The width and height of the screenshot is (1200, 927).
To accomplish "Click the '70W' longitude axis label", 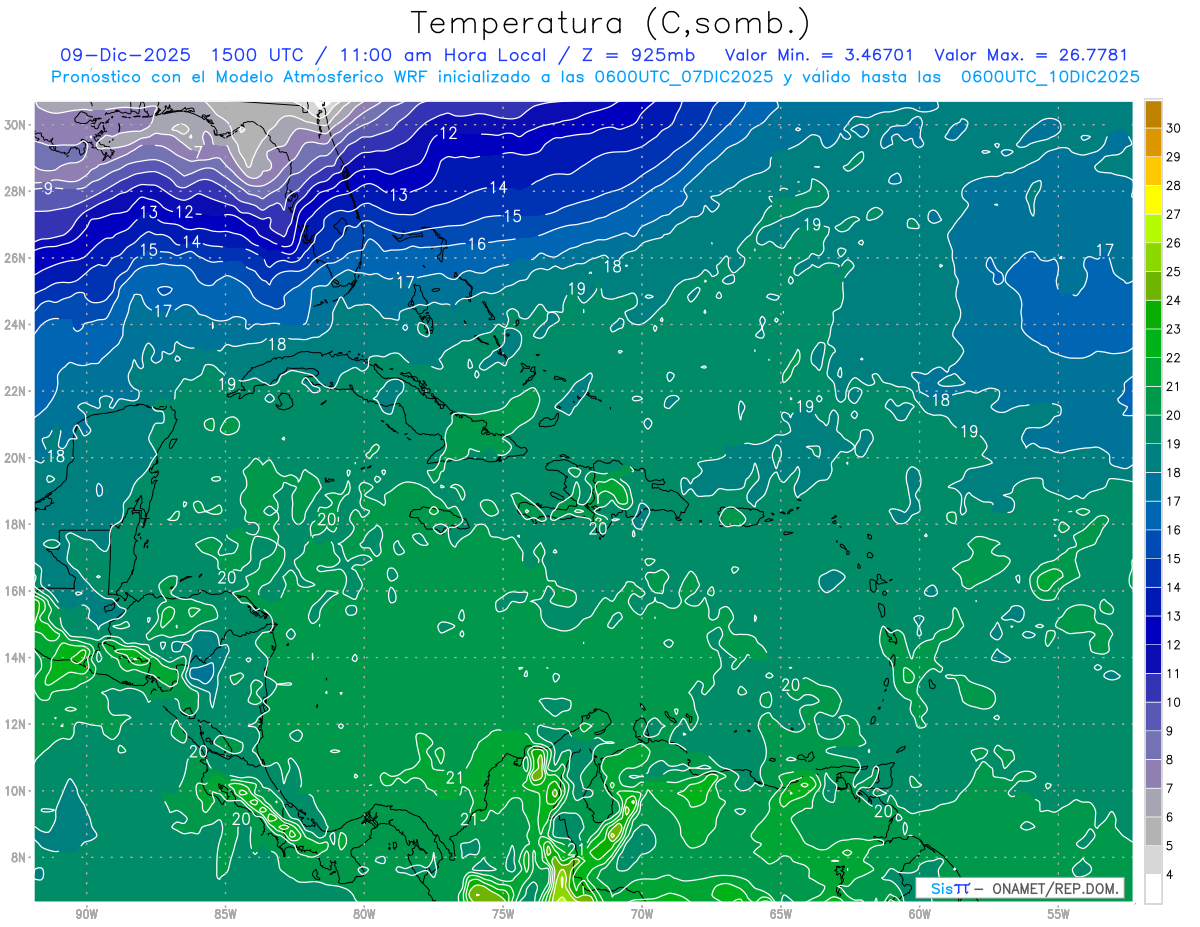I will pyautogui.click(x=642, y=914).
